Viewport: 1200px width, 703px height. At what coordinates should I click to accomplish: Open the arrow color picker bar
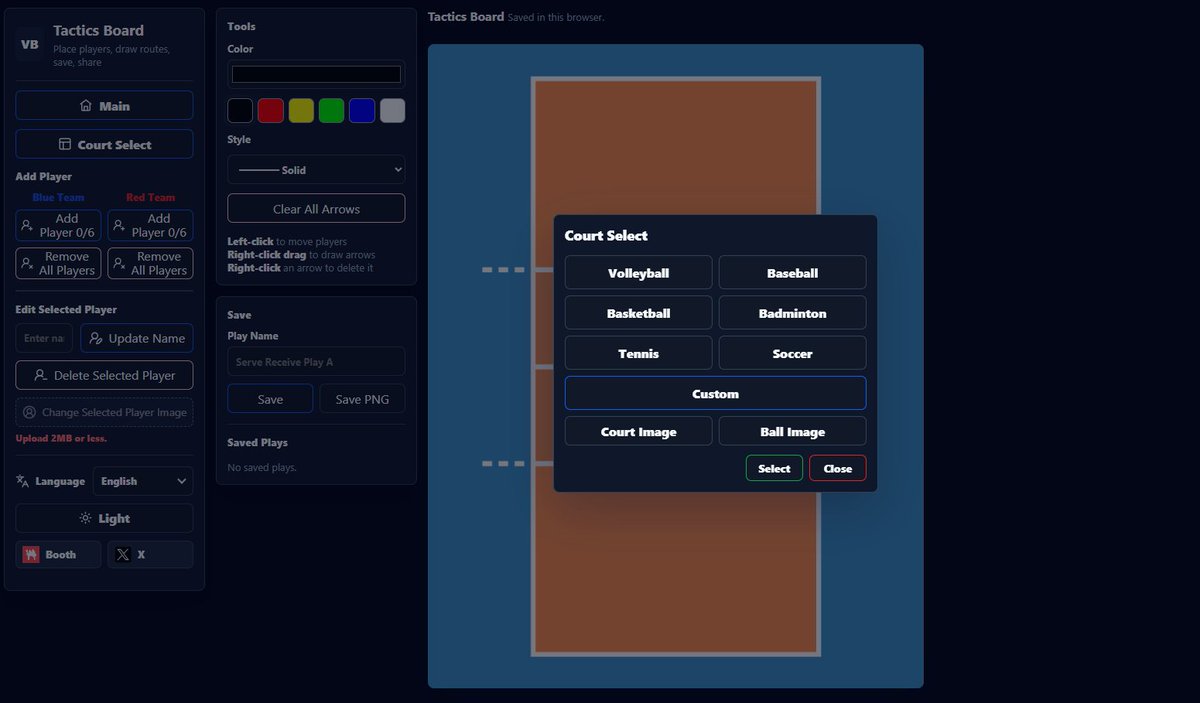pos(316,74)
